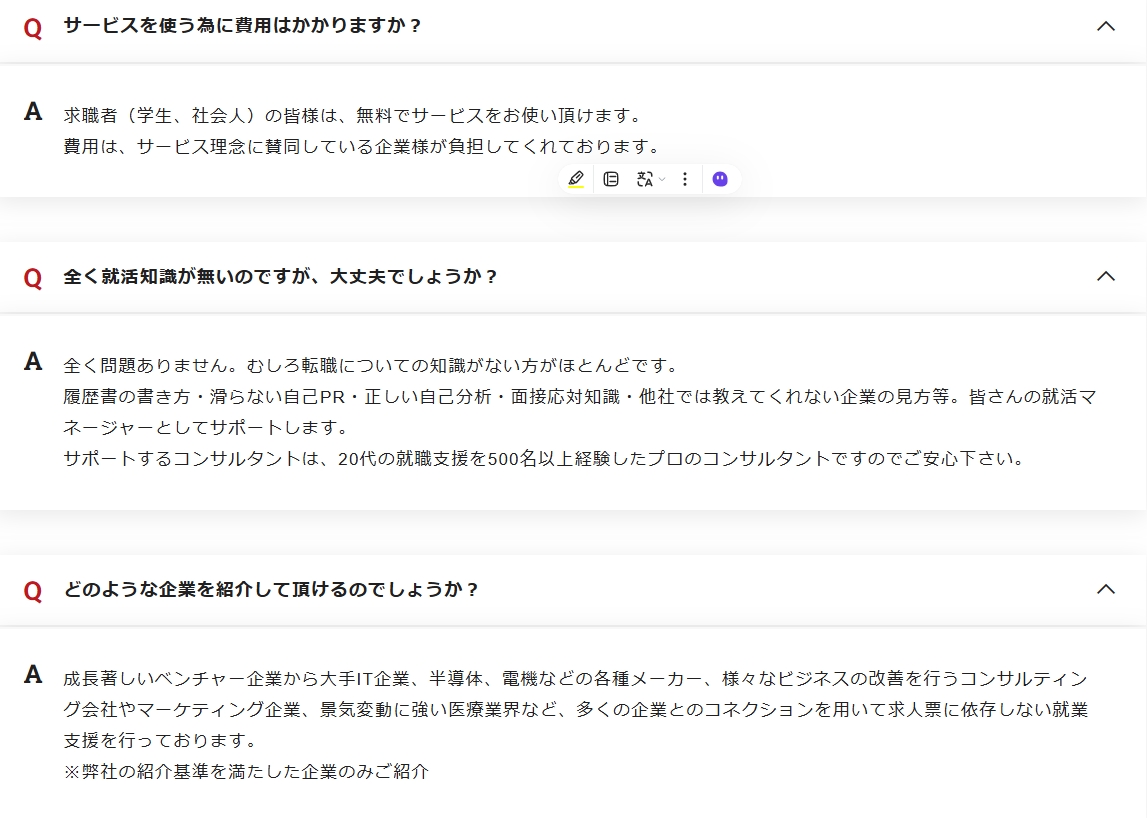Click the translate icon in the floating toolbar
This screenshot has height=818, width=1147.
point(643,178)
